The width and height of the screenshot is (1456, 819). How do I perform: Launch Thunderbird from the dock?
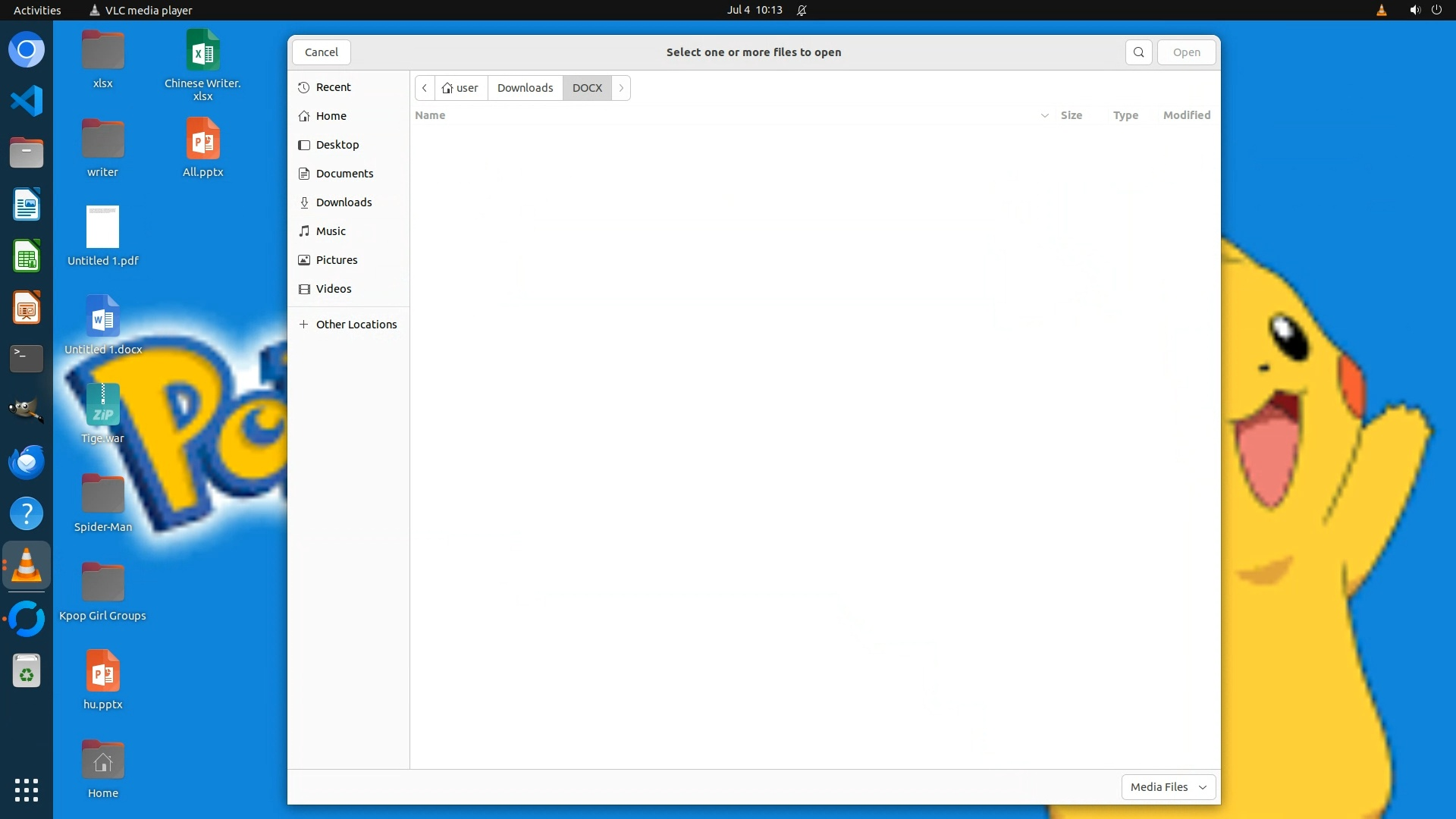[x=27, y=462]
